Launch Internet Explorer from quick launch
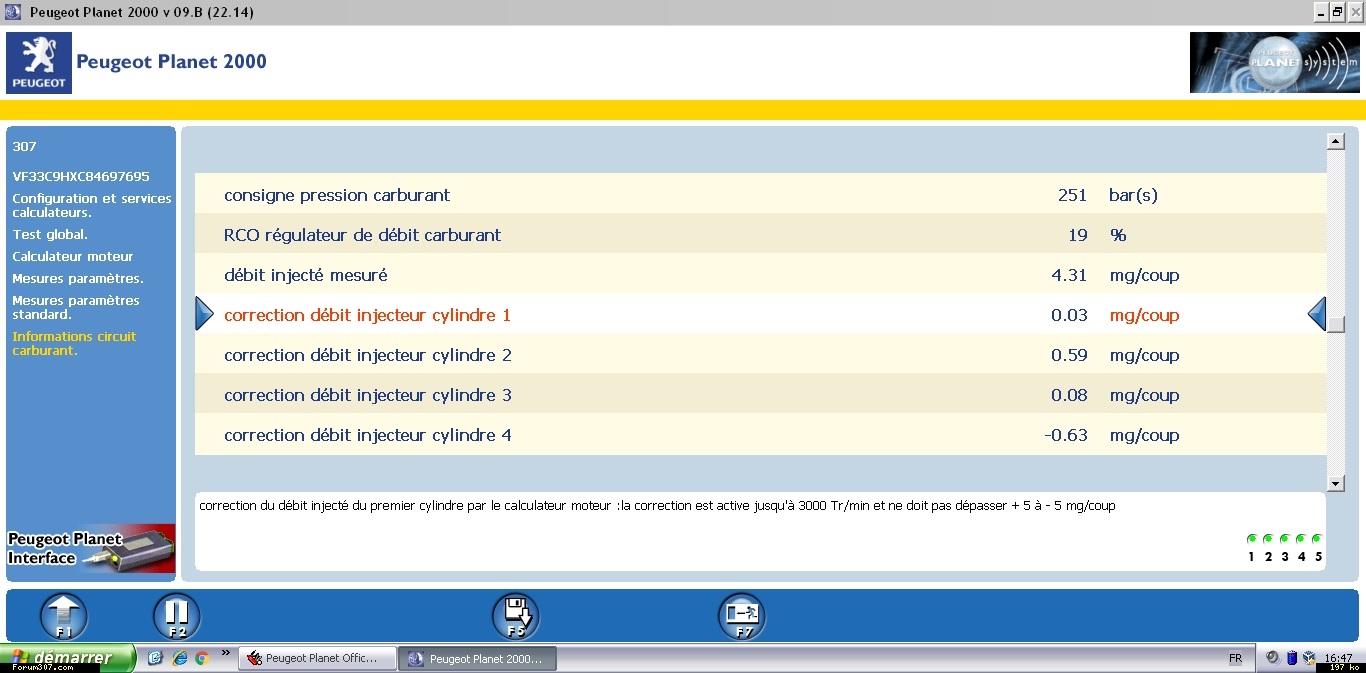1366x673 pixels. coord(180,658)
